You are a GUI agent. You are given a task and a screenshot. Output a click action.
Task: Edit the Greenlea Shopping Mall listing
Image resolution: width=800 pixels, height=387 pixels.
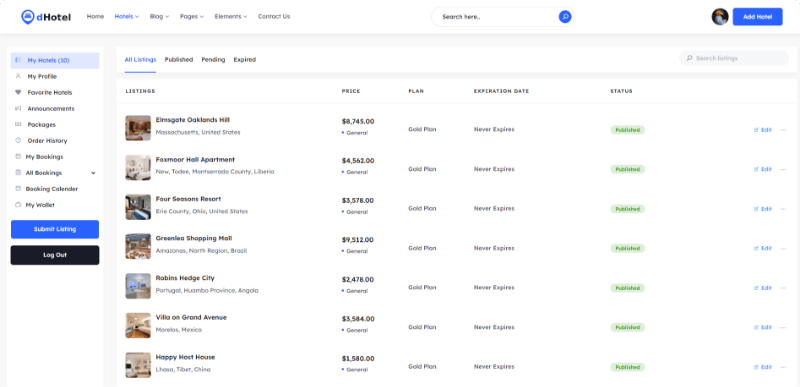tap(763, 248)
